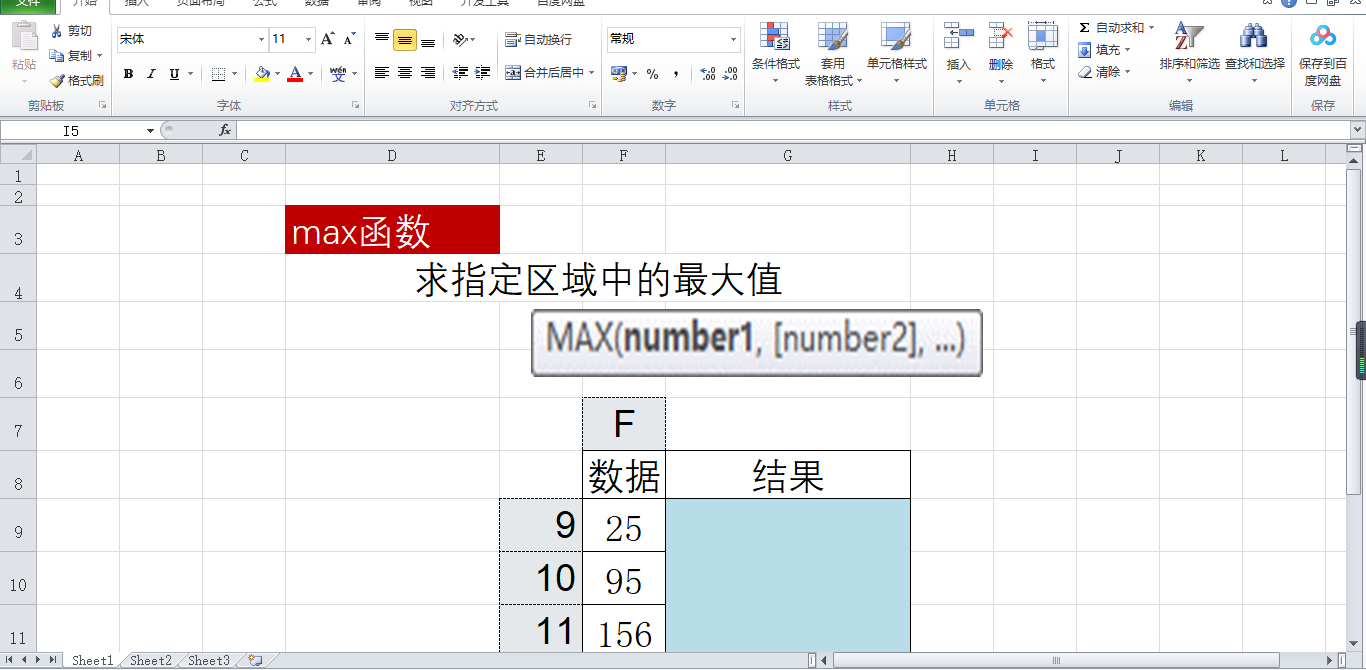
Task: Open the font size dropdown showing 11
Action: point(309,39)
